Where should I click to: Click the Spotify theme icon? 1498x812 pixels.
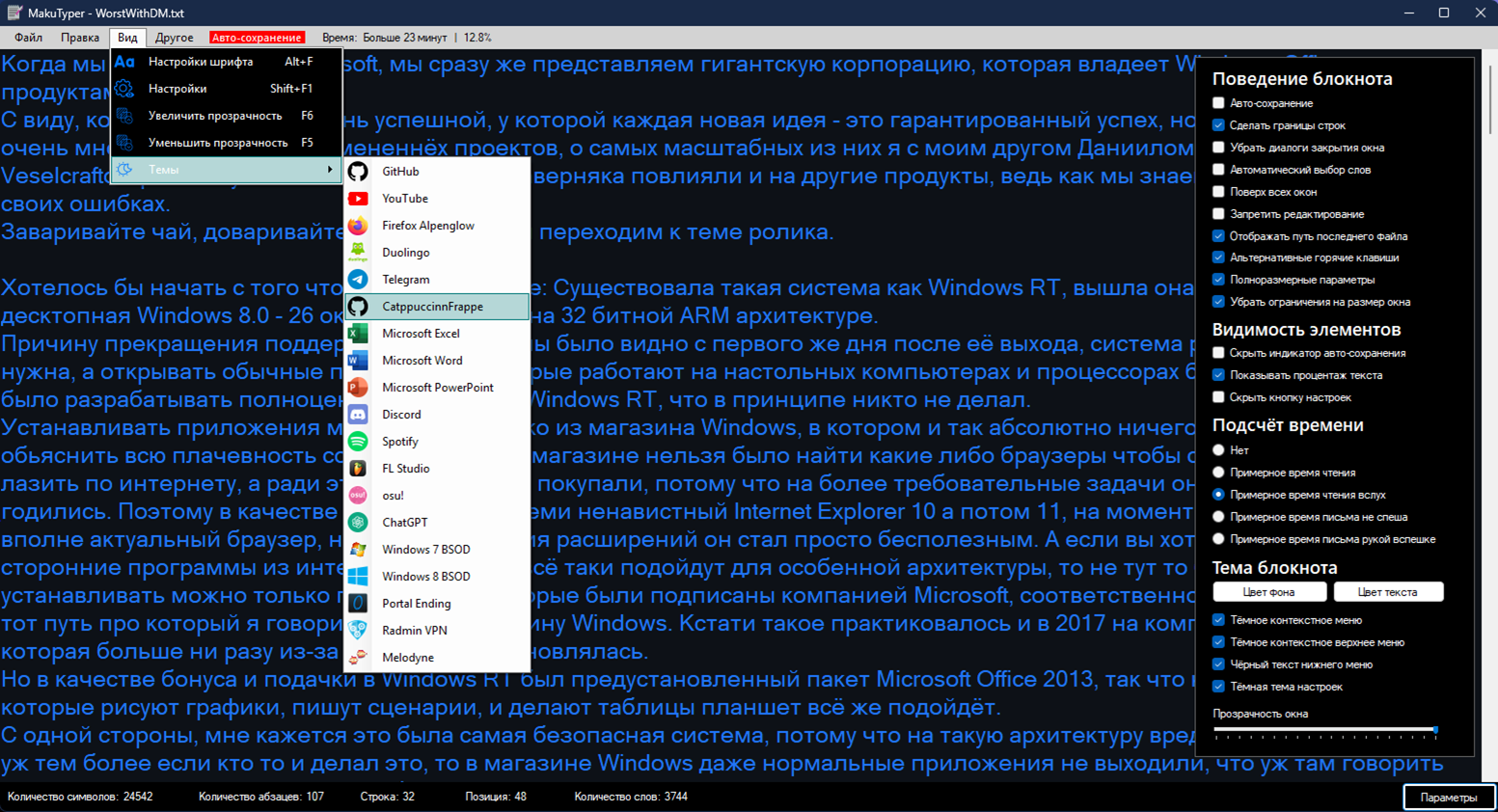[358, 442]
